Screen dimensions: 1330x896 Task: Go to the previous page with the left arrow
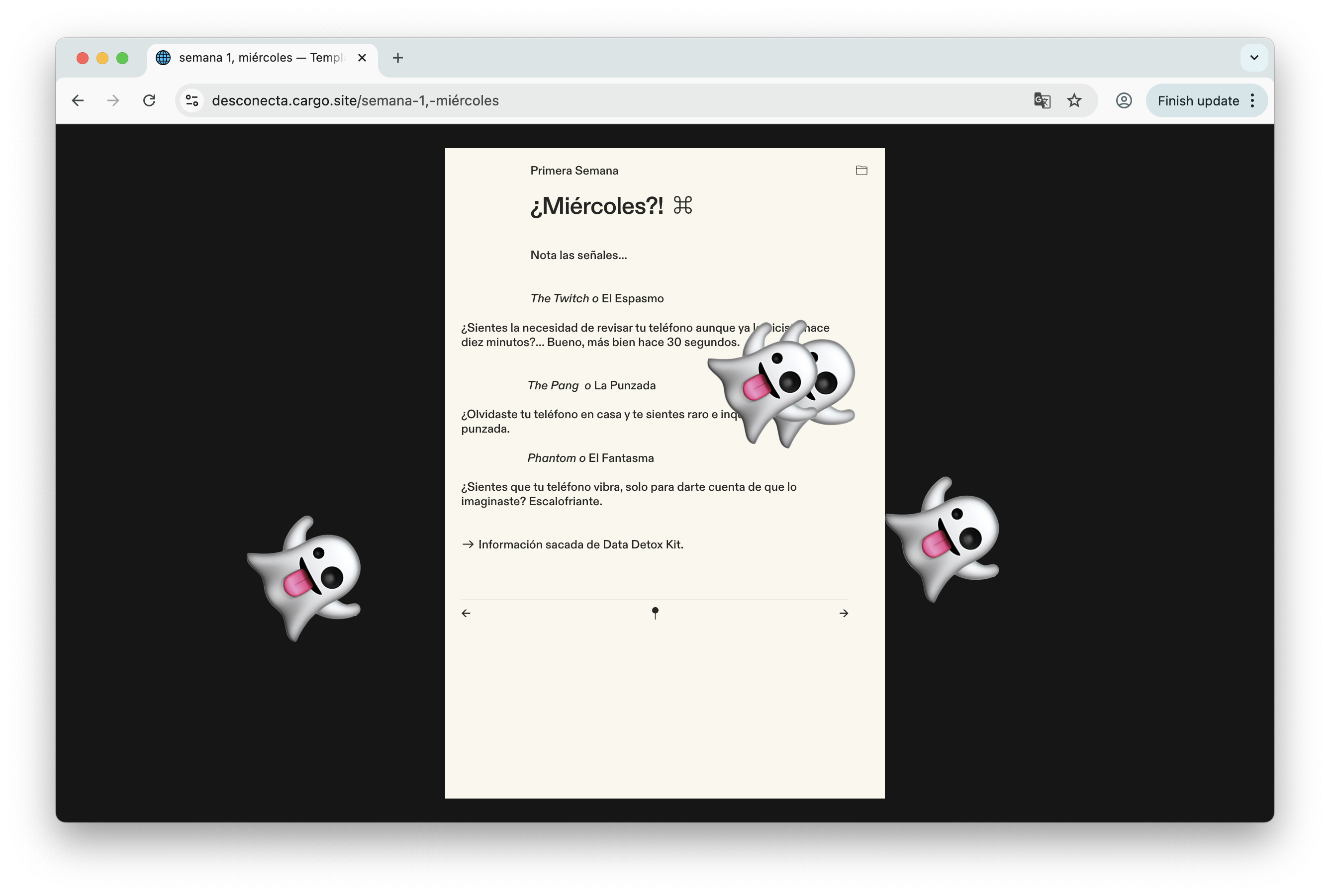click(x=466, y=613)
